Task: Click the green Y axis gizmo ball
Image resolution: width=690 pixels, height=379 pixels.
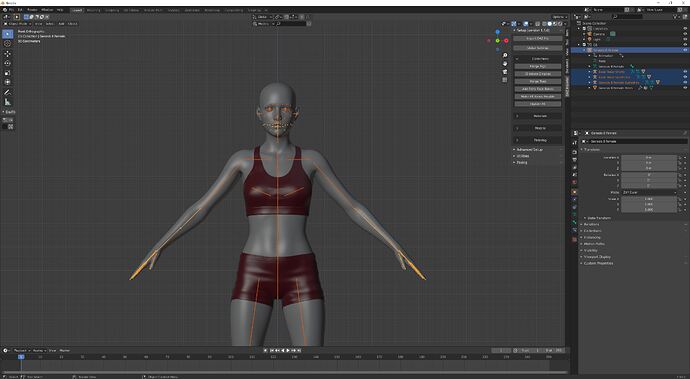Action: (x=498, y=40)
